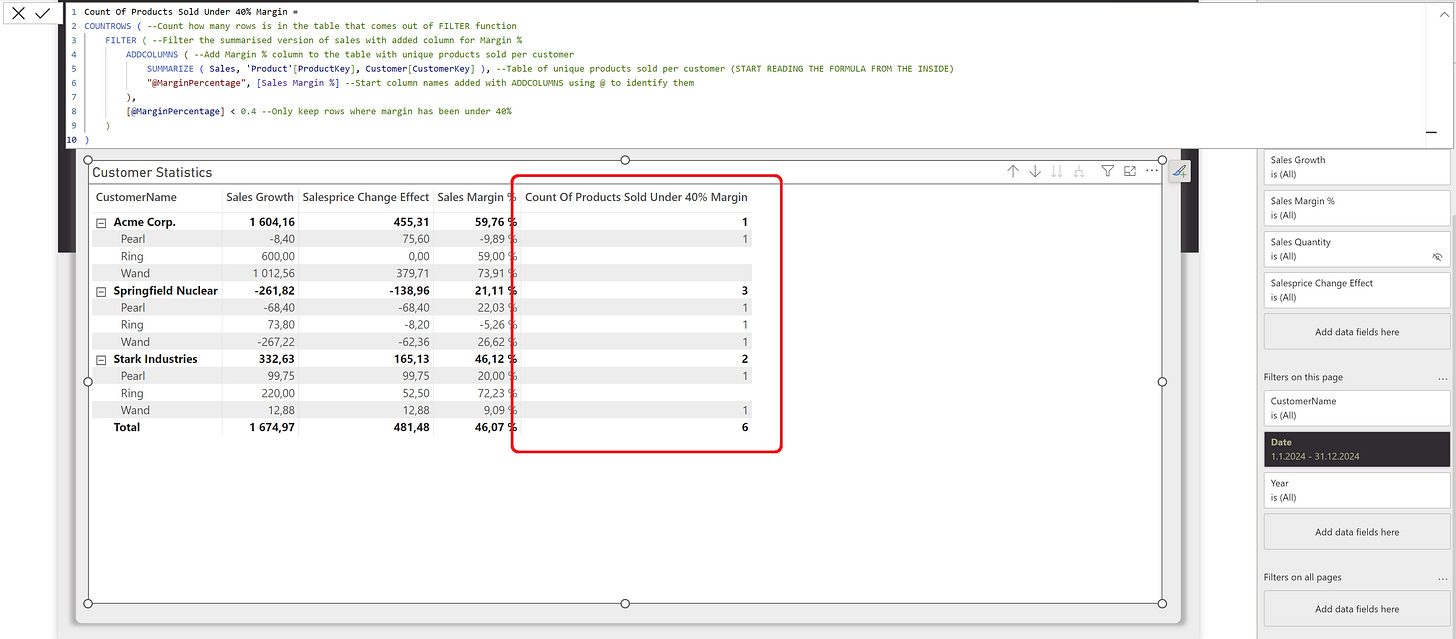
Task: Click Add data fields here under all-pages filters
Action: [1357, 608]
